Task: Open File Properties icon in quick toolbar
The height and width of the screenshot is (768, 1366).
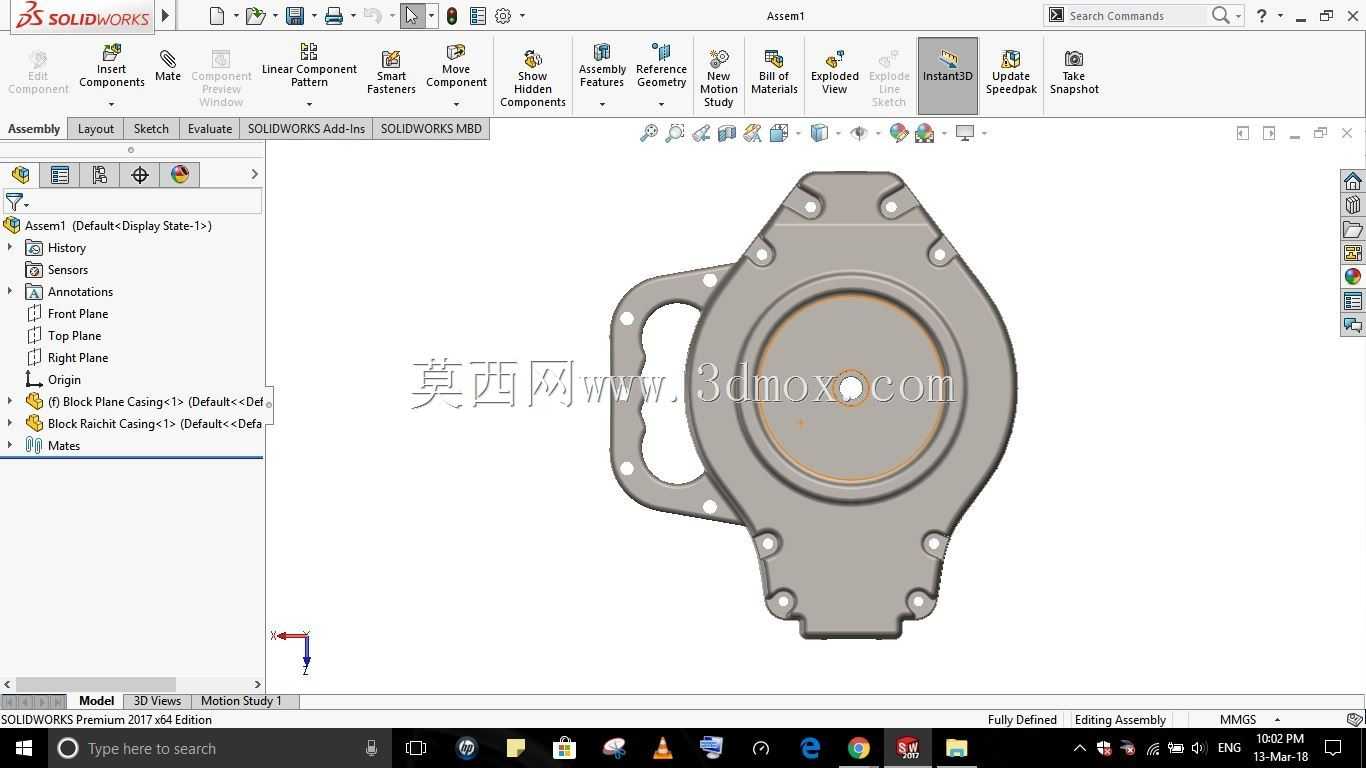Action: (478, 16)
